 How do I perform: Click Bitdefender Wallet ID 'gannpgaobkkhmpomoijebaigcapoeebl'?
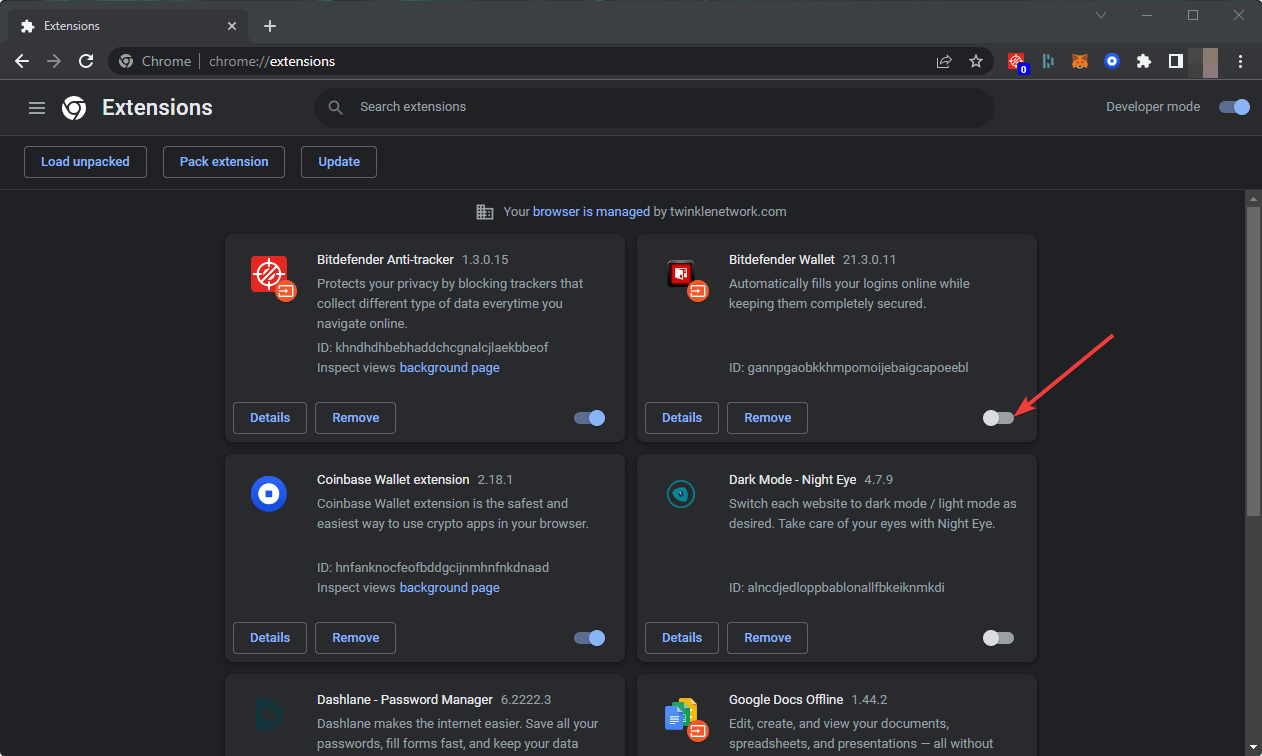click(x=858, y=368)
